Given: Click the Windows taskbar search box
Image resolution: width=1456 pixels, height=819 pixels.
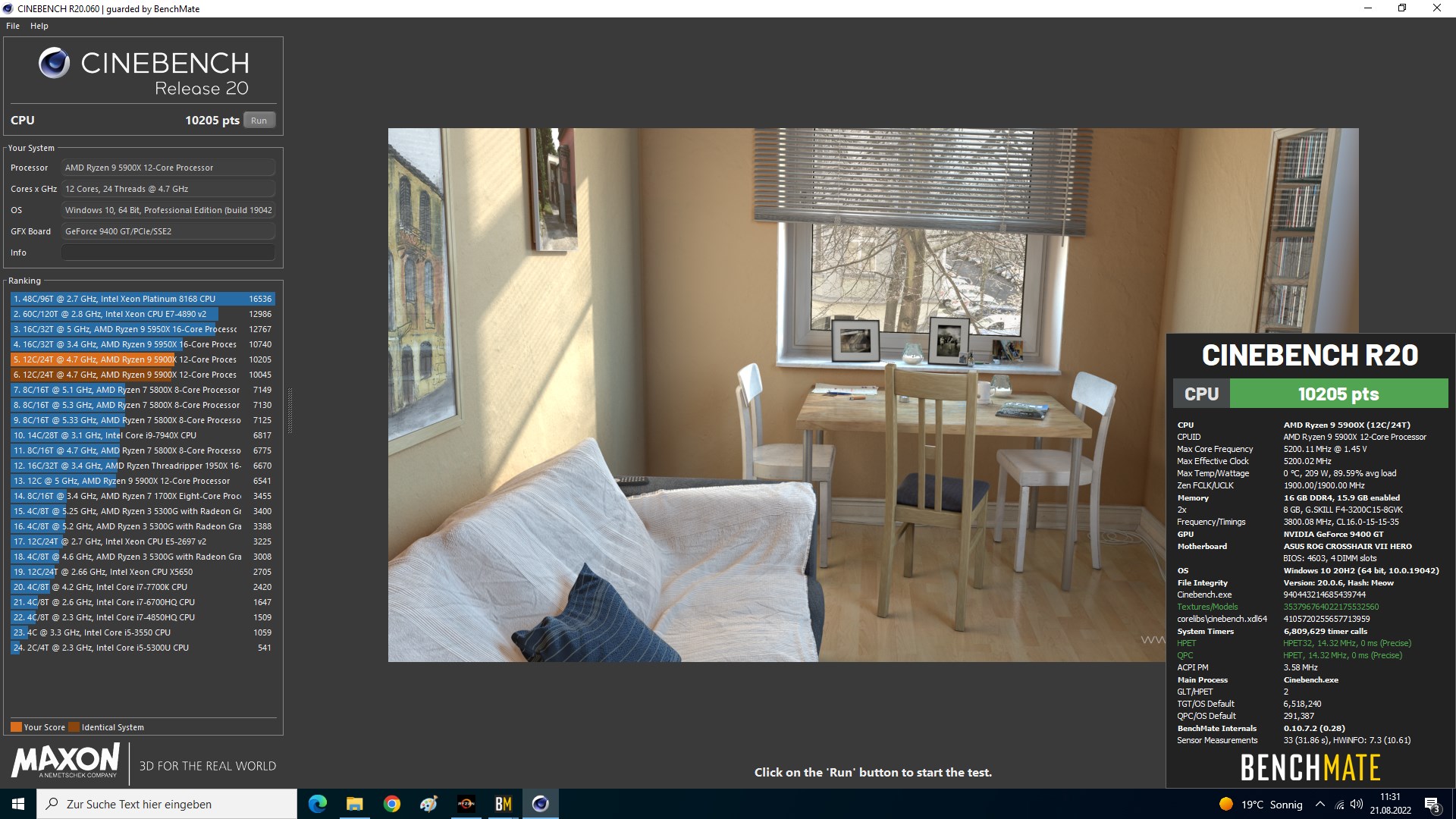Looking at the screenshot, I should 167,804.
